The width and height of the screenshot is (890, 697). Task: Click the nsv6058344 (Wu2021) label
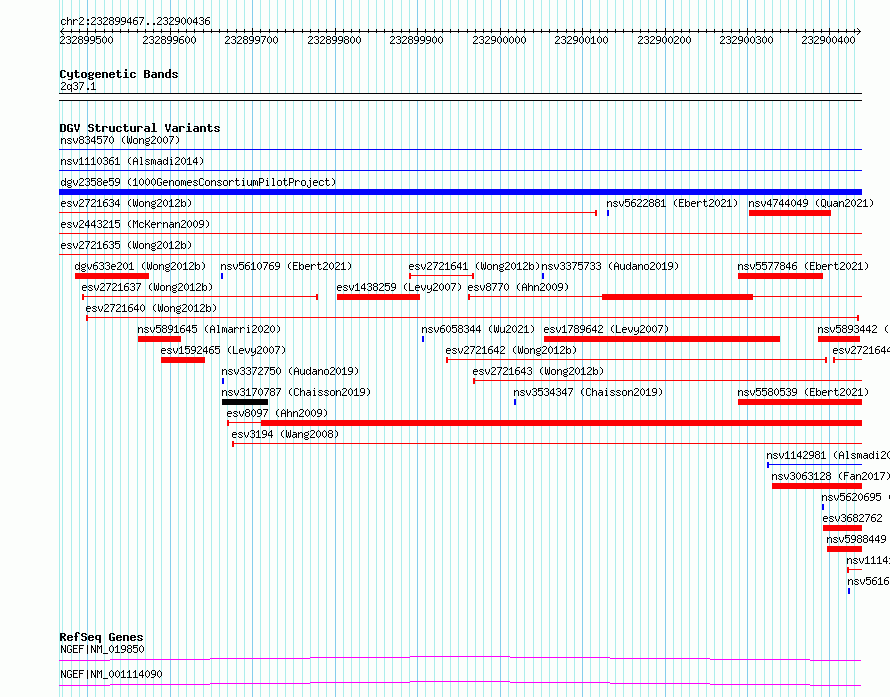(478, 329)
